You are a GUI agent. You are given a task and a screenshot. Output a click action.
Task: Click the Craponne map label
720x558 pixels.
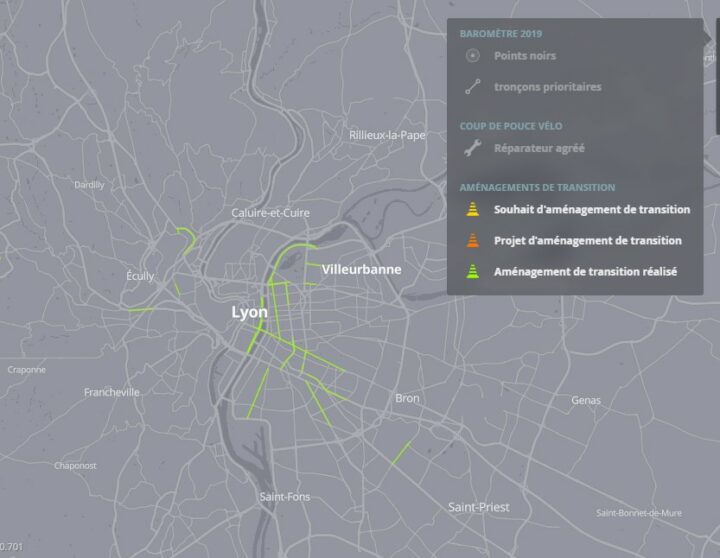[27, 370]
